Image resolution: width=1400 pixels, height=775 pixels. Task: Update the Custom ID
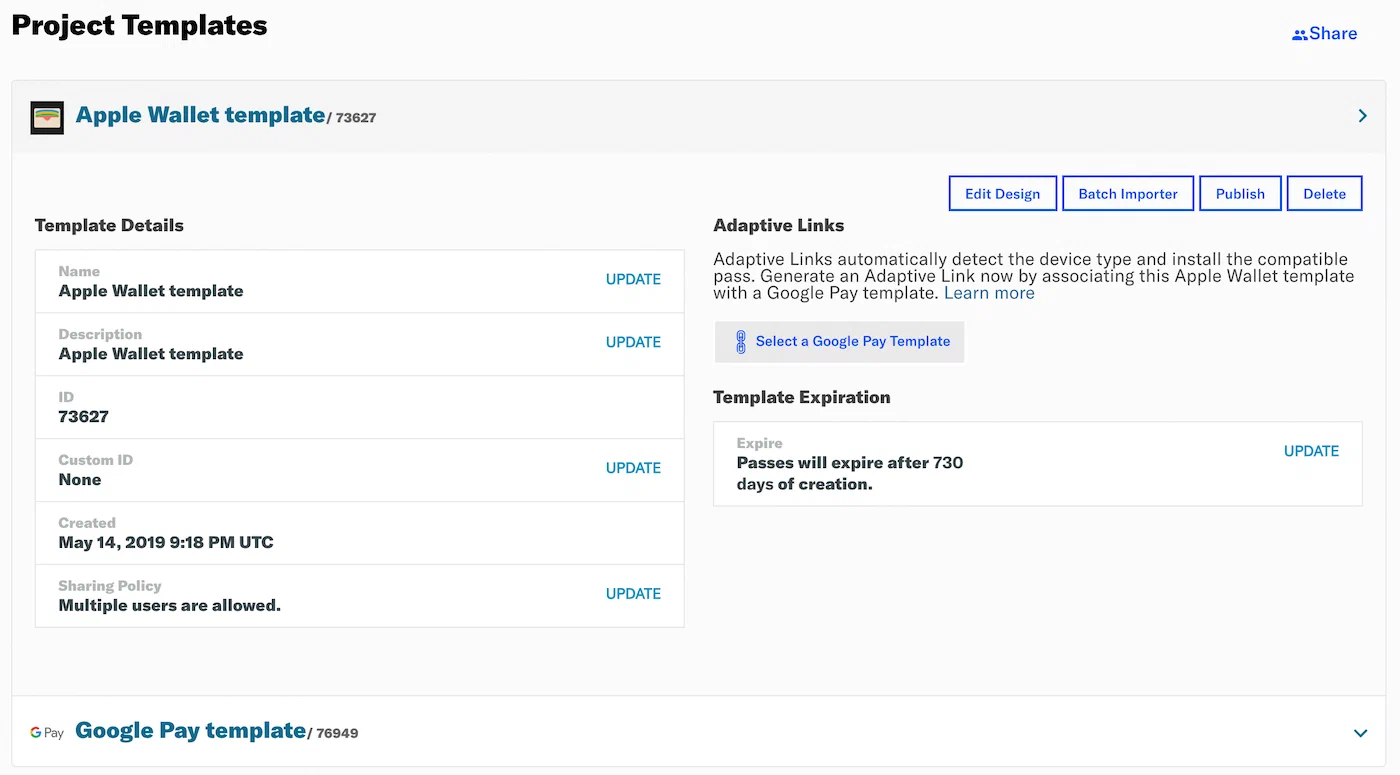point(633,467)
